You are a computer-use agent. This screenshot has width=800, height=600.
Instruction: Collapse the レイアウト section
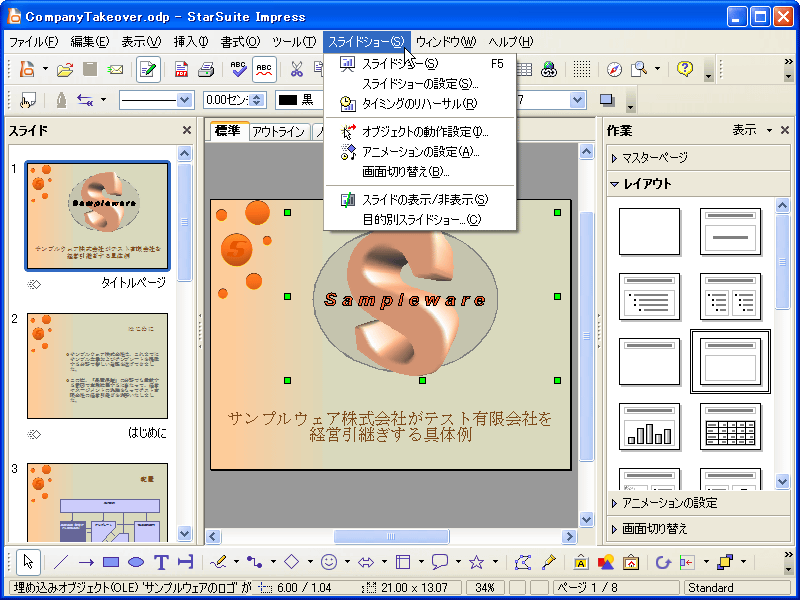click(x=698, y=184)
